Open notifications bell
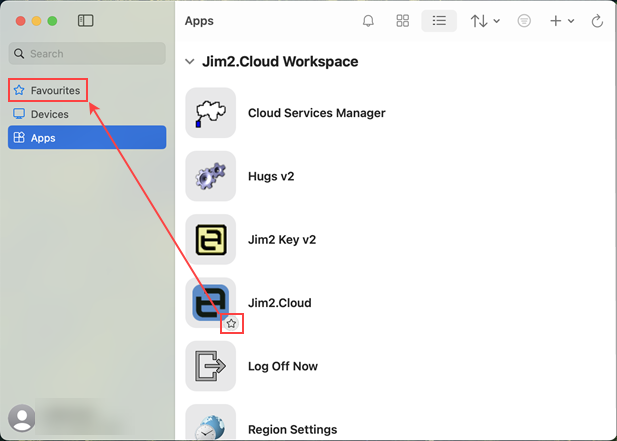 pyautogui.click(x=368, y=21)
